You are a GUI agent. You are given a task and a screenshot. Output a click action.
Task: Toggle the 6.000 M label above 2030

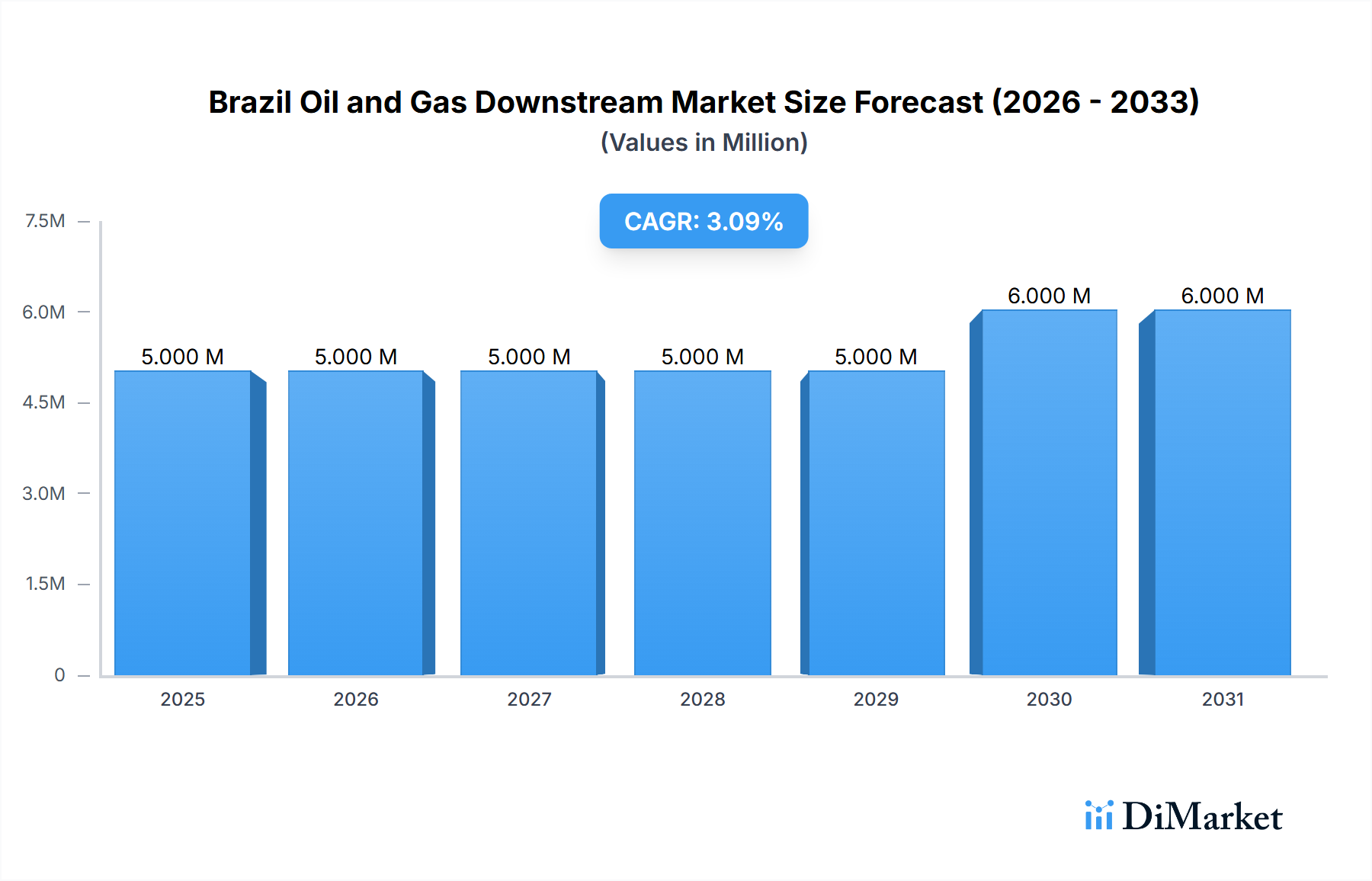1048,296
